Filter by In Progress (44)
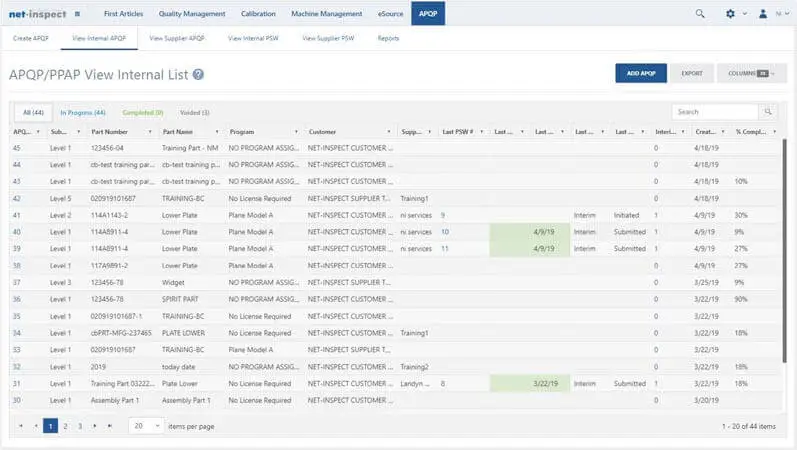 coord(83,113)
